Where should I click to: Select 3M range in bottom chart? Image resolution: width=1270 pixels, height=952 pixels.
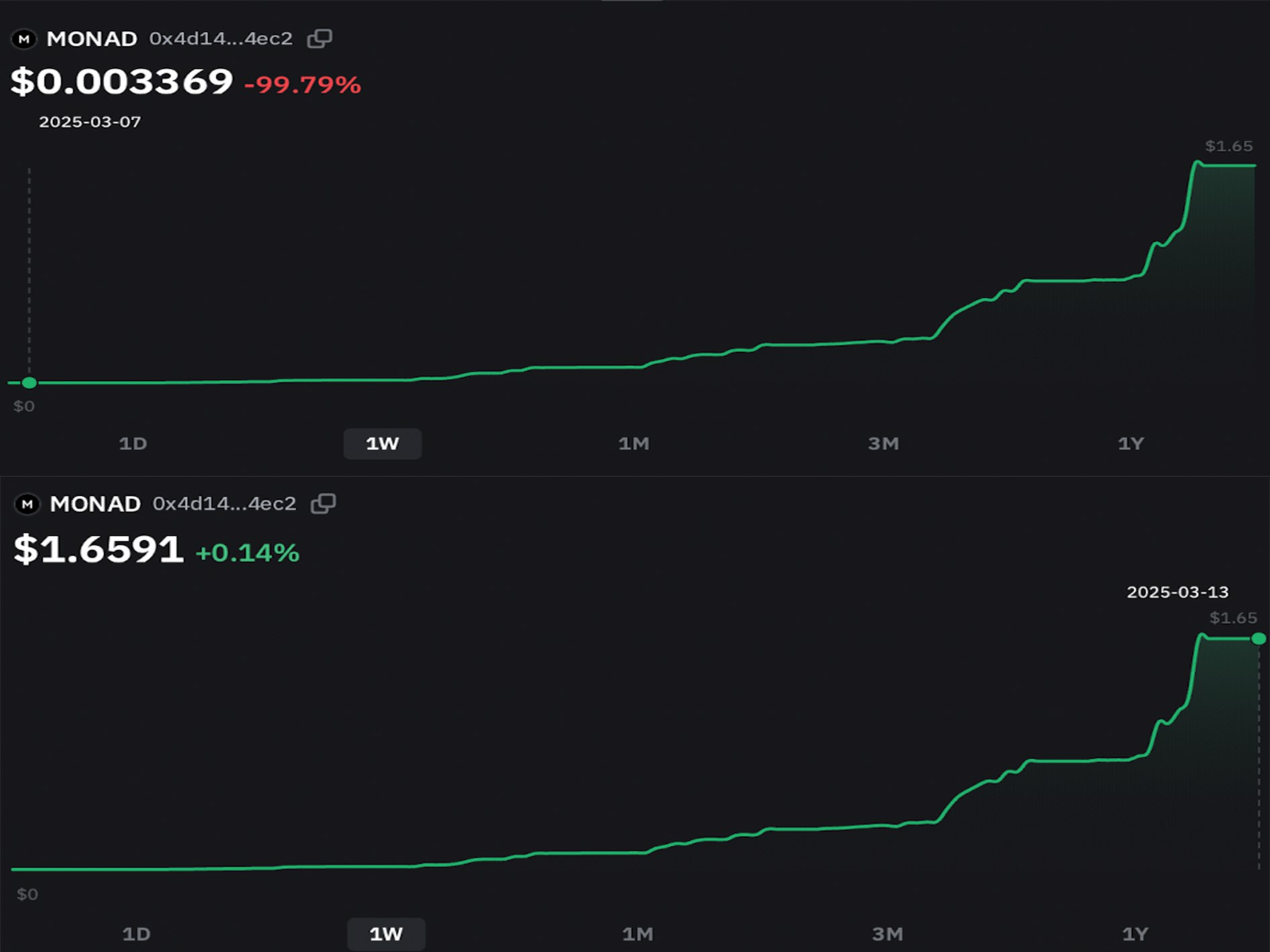point(887,934)
